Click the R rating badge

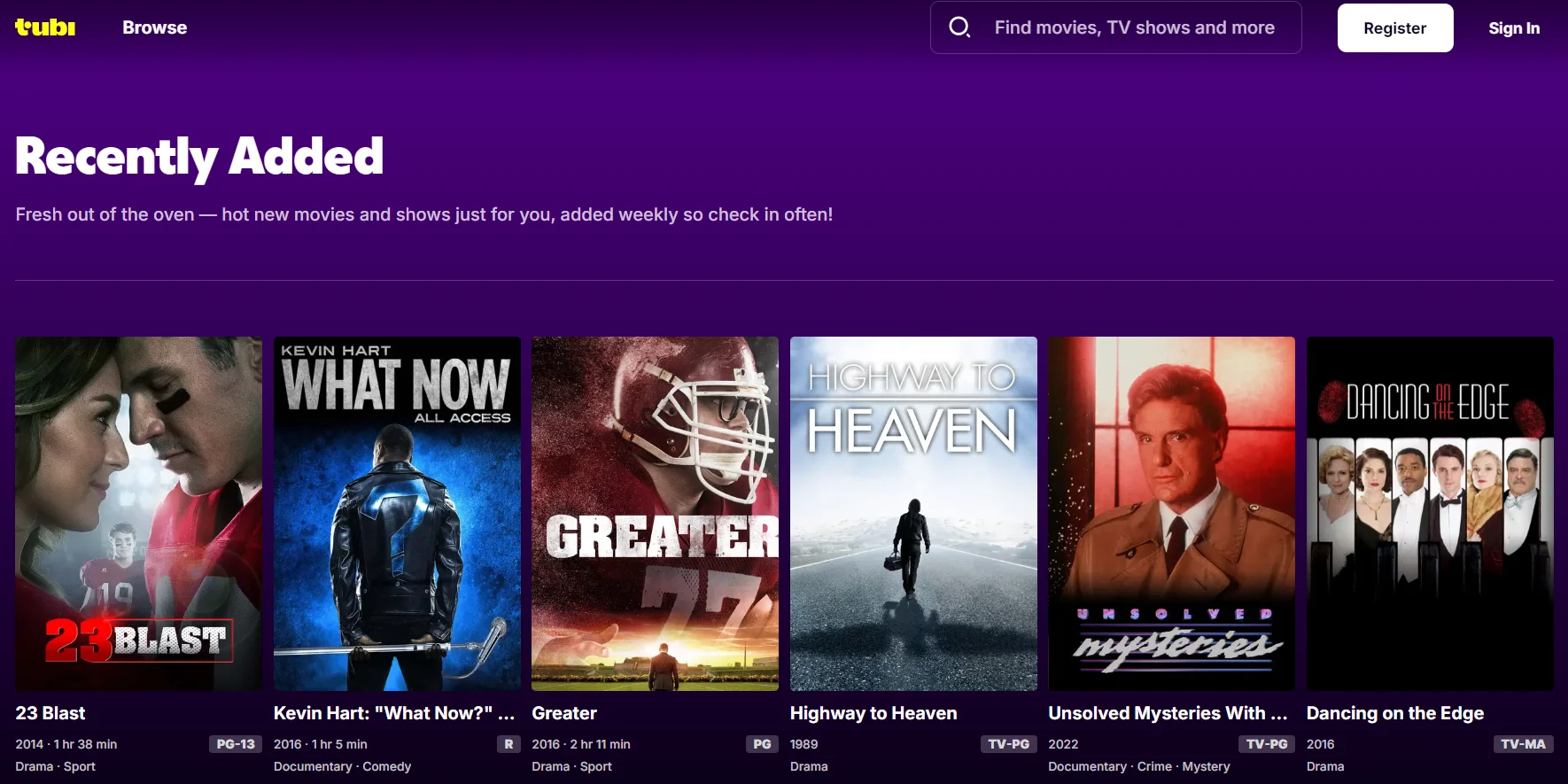508,744
